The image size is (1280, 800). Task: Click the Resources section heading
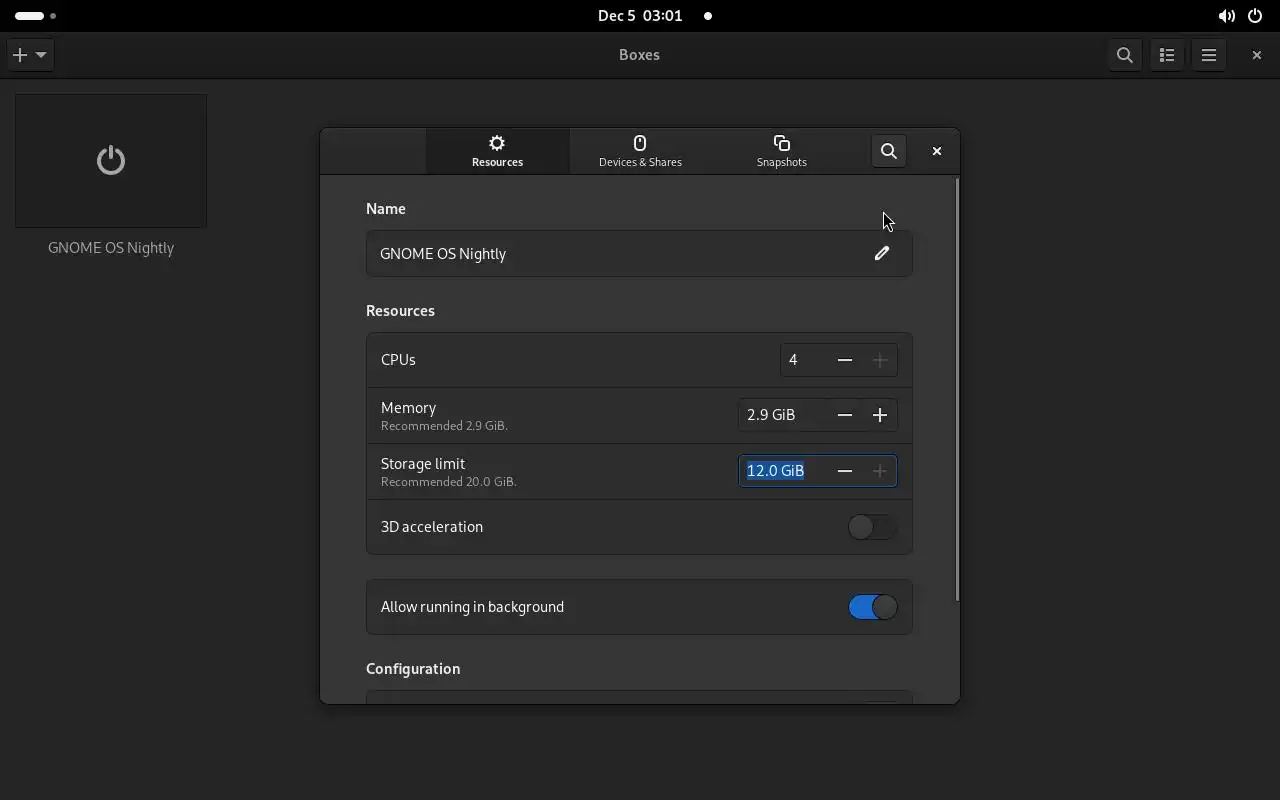[x=400, y=311]
